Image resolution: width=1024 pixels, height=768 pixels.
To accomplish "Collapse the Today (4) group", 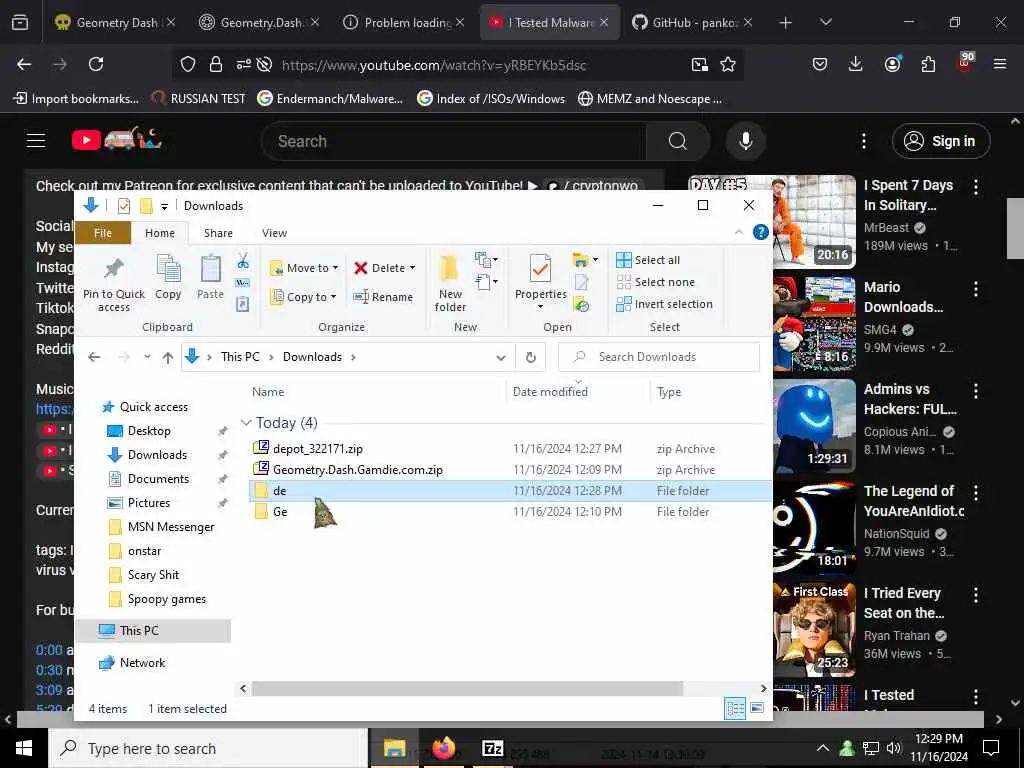I will (x=246, y=423).
